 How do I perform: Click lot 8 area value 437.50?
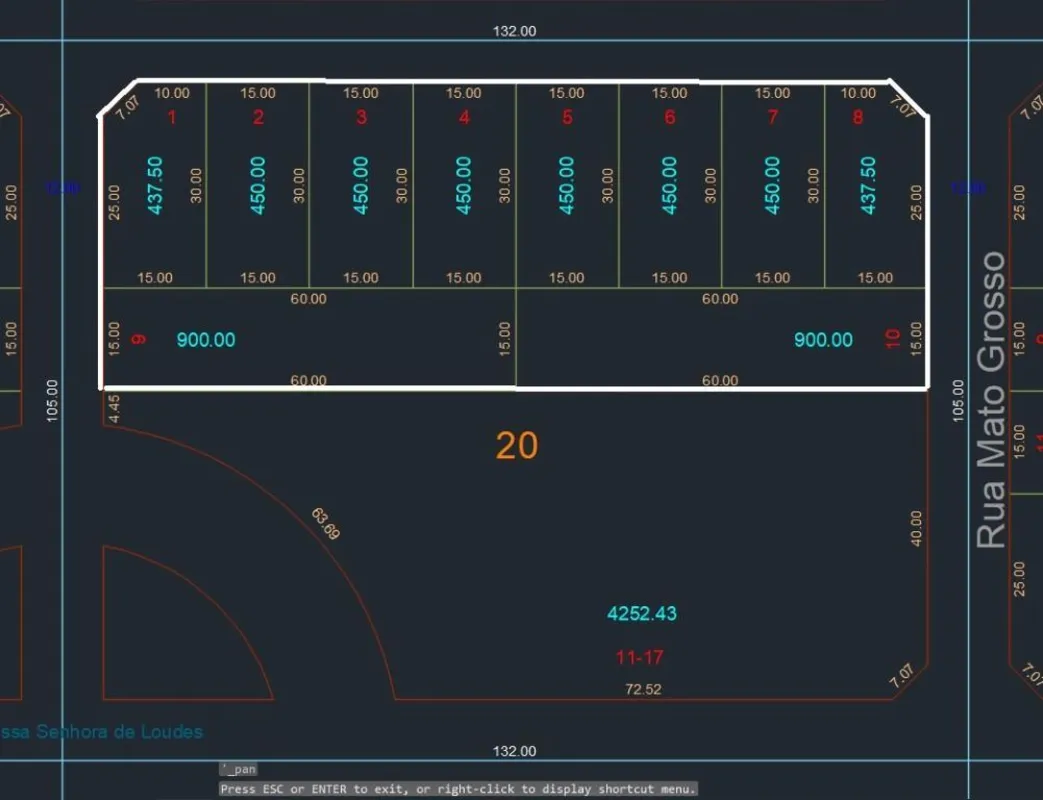click(x=868, y=186)
